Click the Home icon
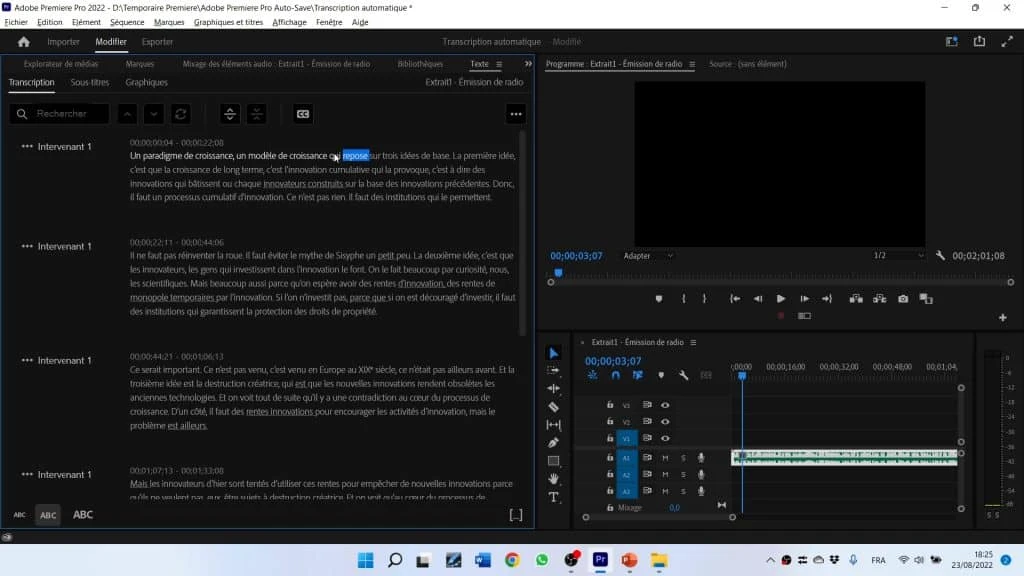The width and height of the screenshot is (1024, 576). 24,42
